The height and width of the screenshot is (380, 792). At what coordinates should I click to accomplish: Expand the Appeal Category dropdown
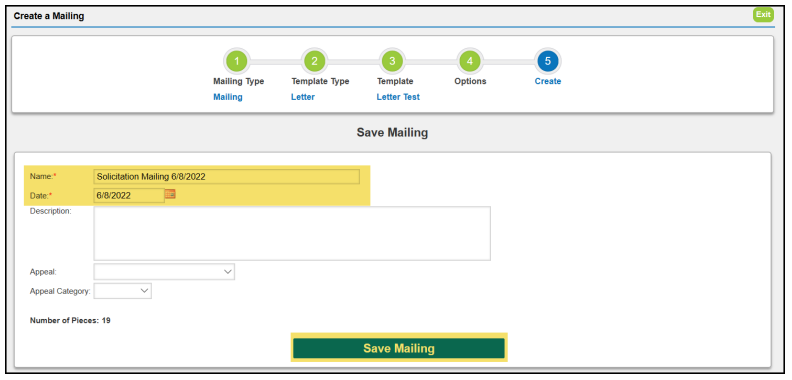tap(123, 291)
